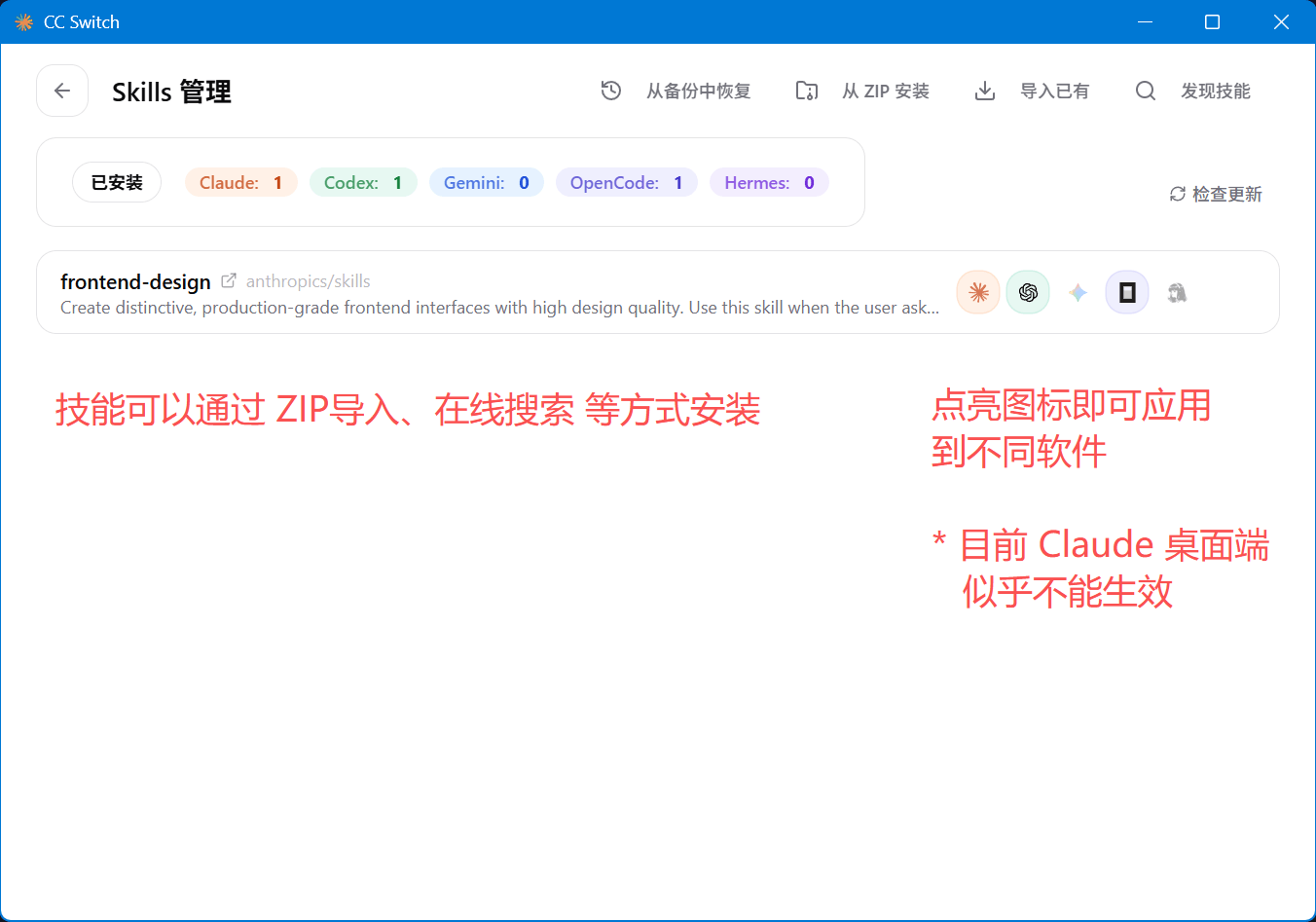Image resolution: width=1316 pixels, height=922 pixels.
Task: Toggle Claude app for frontend-design
Action: 978,292
